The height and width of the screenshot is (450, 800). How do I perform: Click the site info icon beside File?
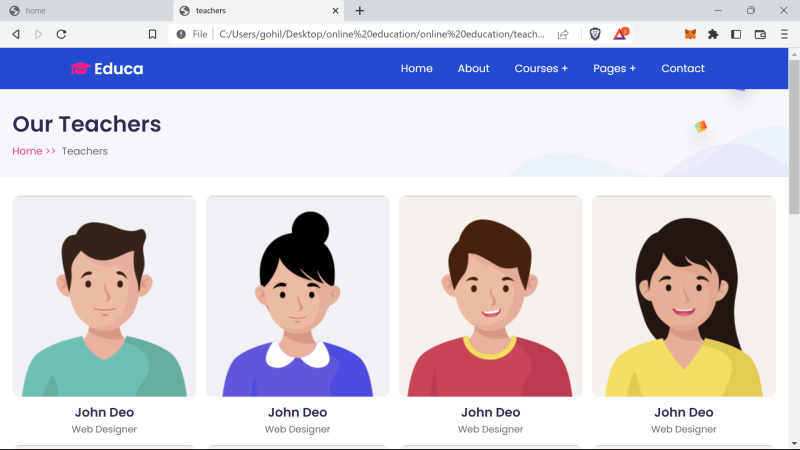(181, 34)
